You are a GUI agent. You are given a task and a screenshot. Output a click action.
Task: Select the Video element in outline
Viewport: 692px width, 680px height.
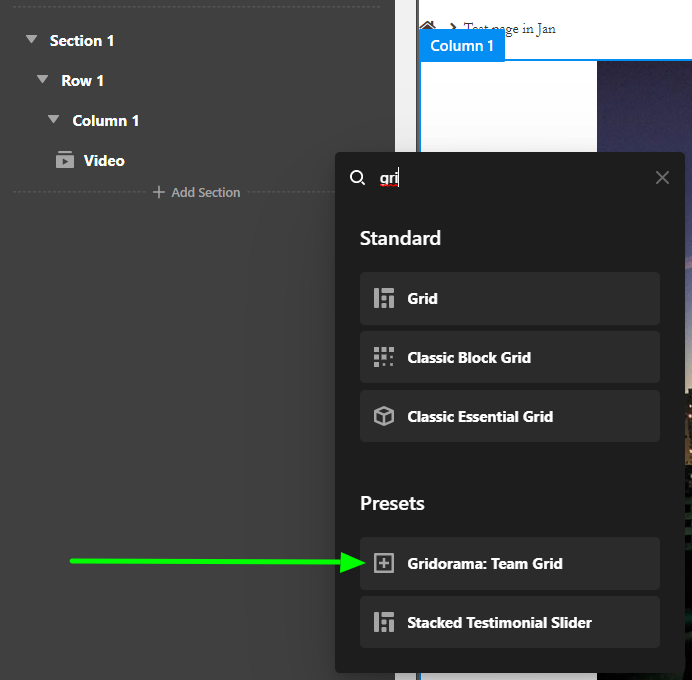coord(104,161)
